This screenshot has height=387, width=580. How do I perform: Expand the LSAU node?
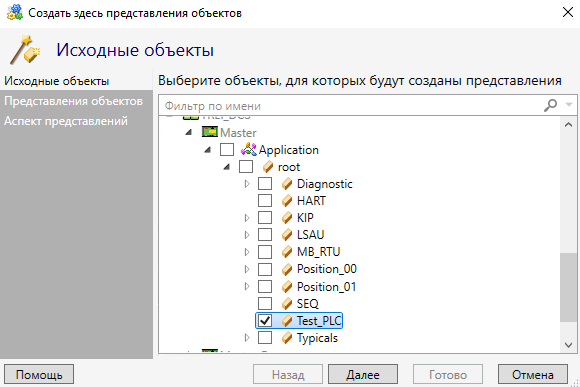tap(247, 235)
